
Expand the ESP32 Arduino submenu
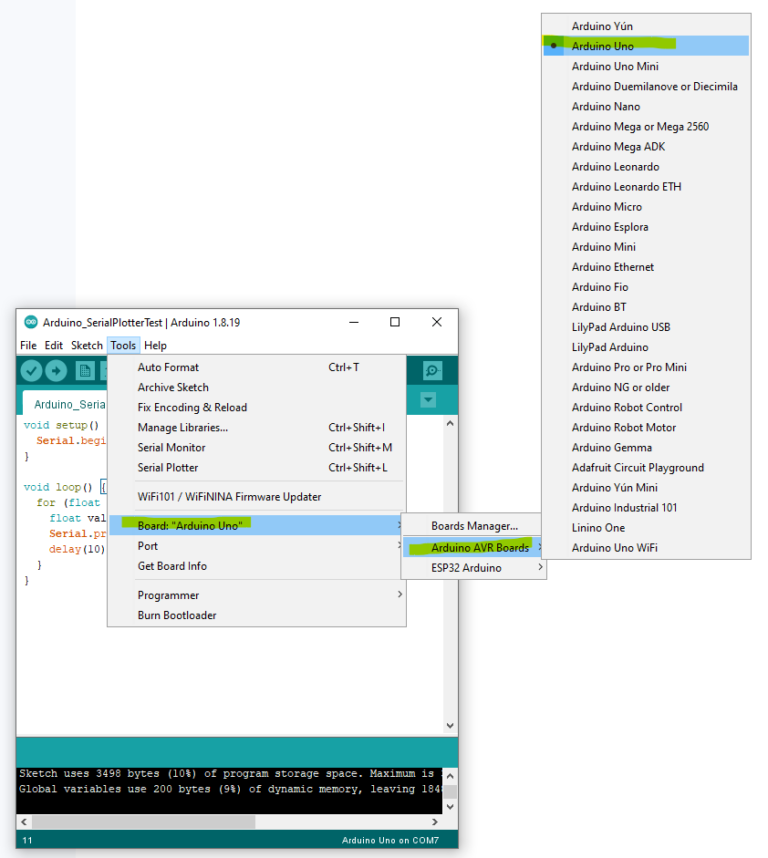tap(466, 568)
